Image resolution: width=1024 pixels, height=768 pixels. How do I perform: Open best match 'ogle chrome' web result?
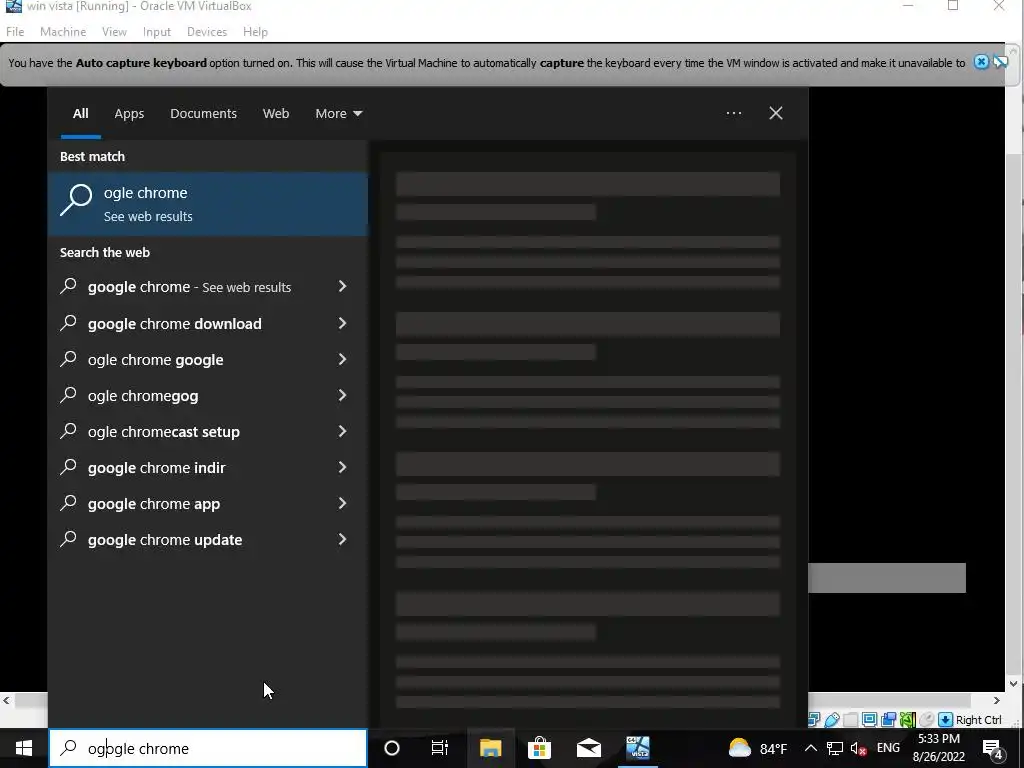click(x=208, y=204)
